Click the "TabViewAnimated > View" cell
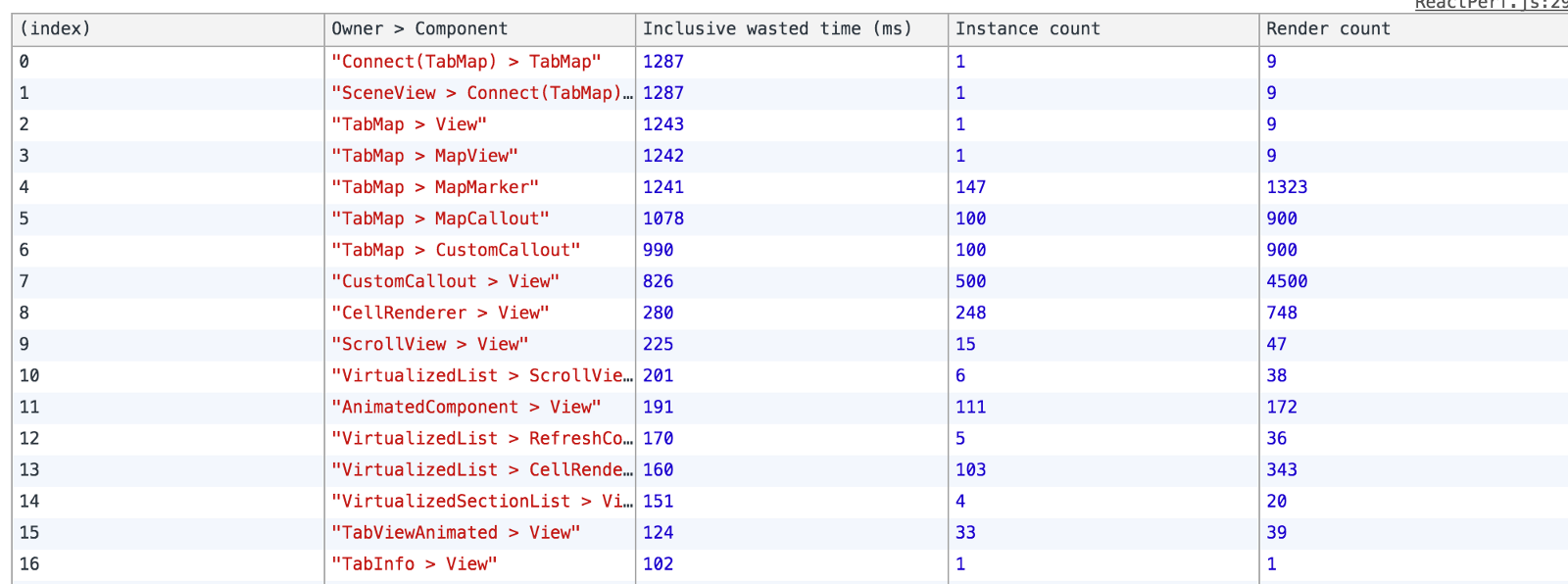This screenshot has width=1568, height=584. click(x=456, y=532)
